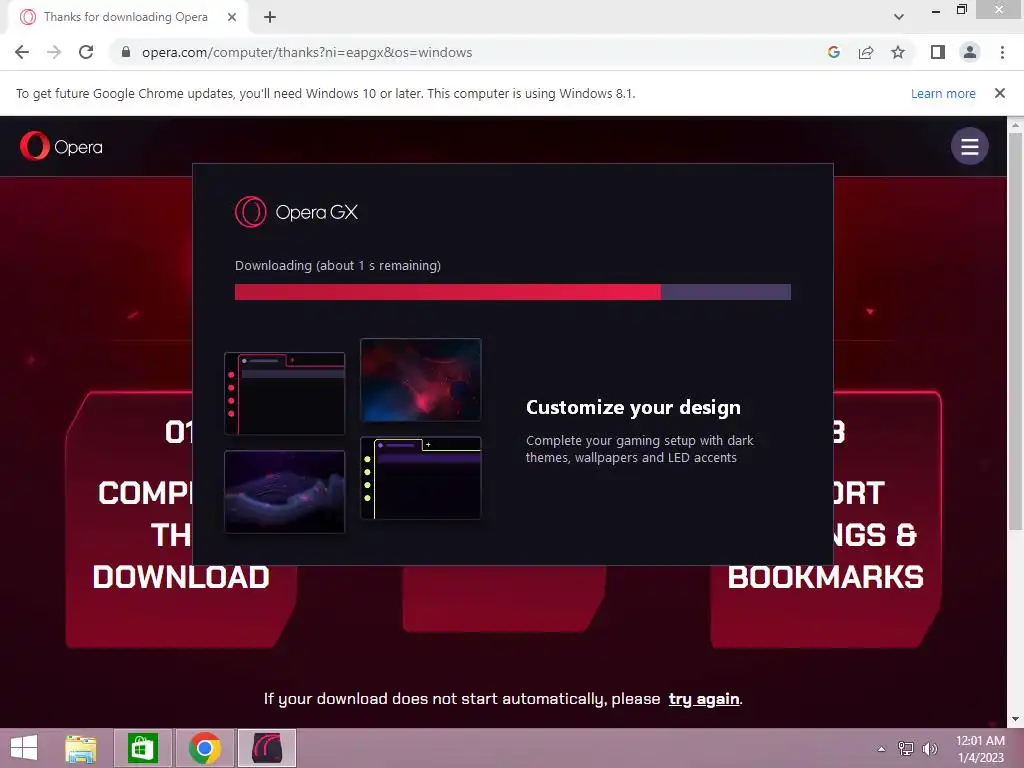The image size is (1024, 768).
Task: Open the taskbar clock and date
Action: tap(980, 749)
